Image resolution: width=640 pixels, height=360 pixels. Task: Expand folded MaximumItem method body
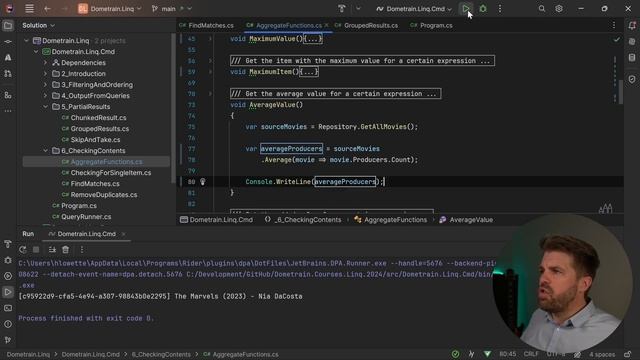click(x=309, y=72)
